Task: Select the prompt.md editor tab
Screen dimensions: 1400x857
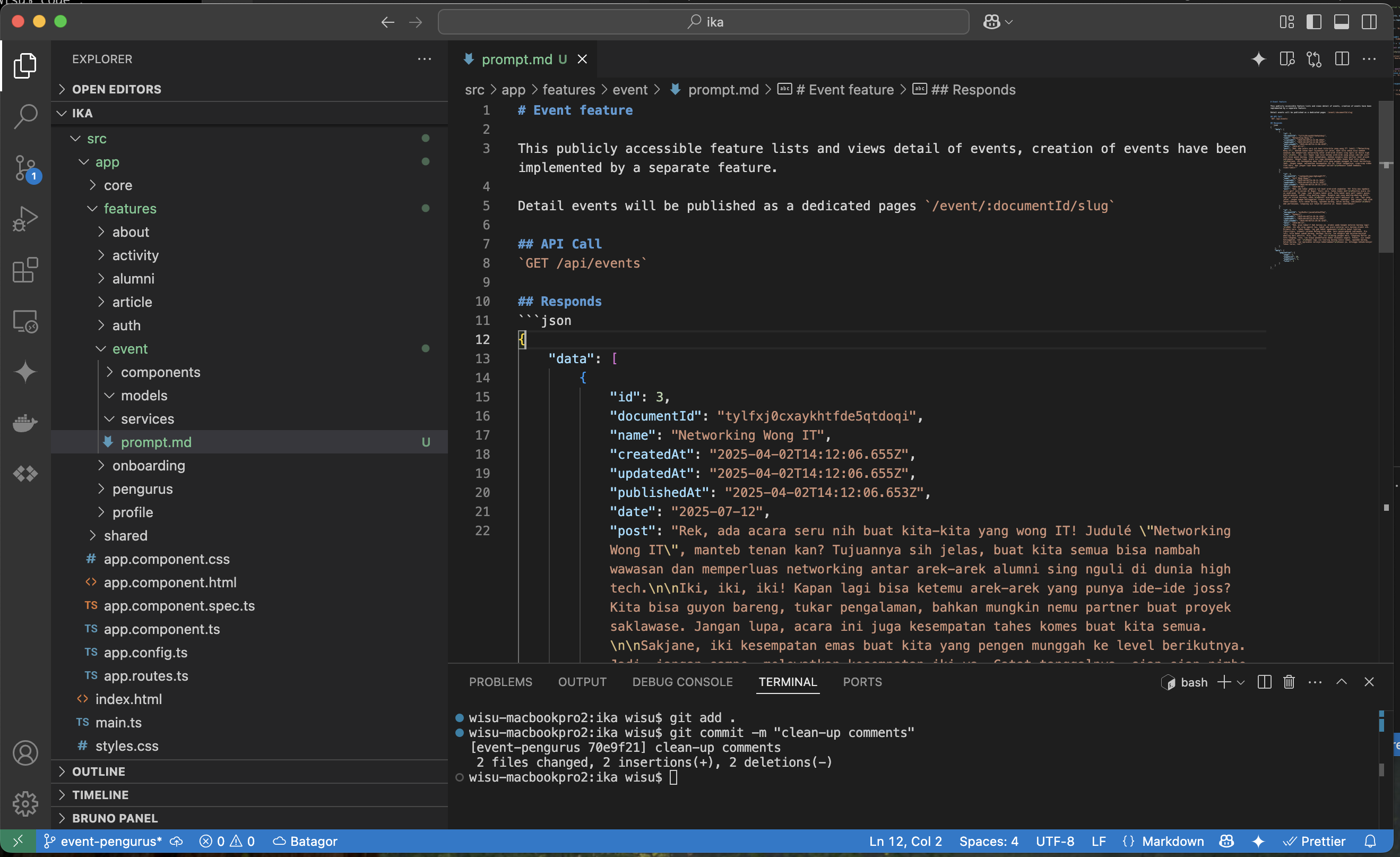Action: point(523,59)
